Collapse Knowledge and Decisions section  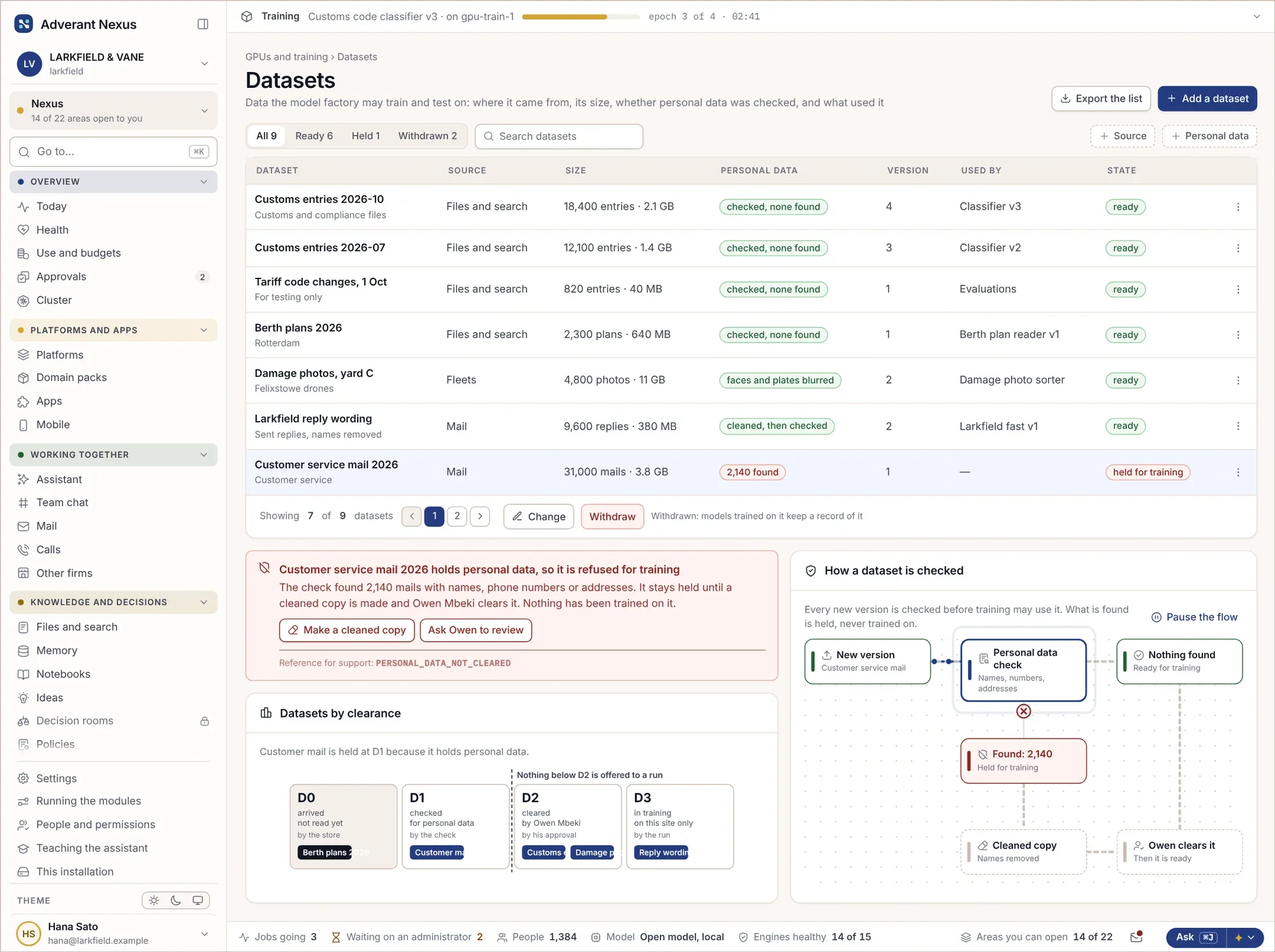click(113, 602)
